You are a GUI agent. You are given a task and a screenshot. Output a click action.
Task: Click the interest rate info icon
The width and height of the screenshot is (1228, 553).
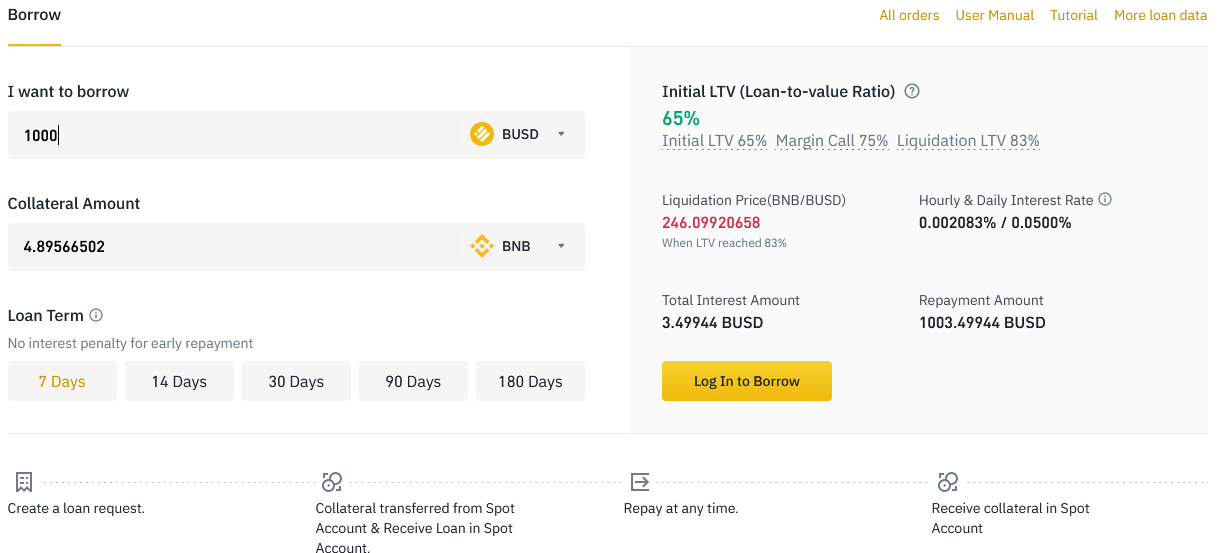click(1105, 200)
